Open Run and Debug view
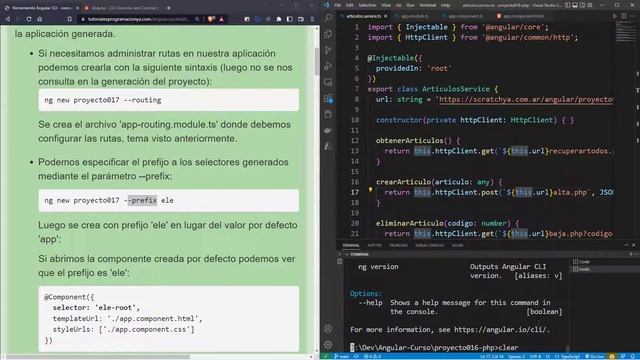This screenshot has width=640, height=360. (x=328, y=66)
